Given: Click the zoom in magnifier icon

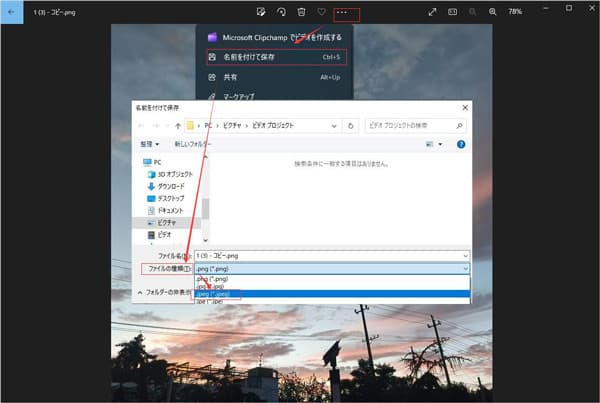Looking at the screenshot, I should pos(492,11).
